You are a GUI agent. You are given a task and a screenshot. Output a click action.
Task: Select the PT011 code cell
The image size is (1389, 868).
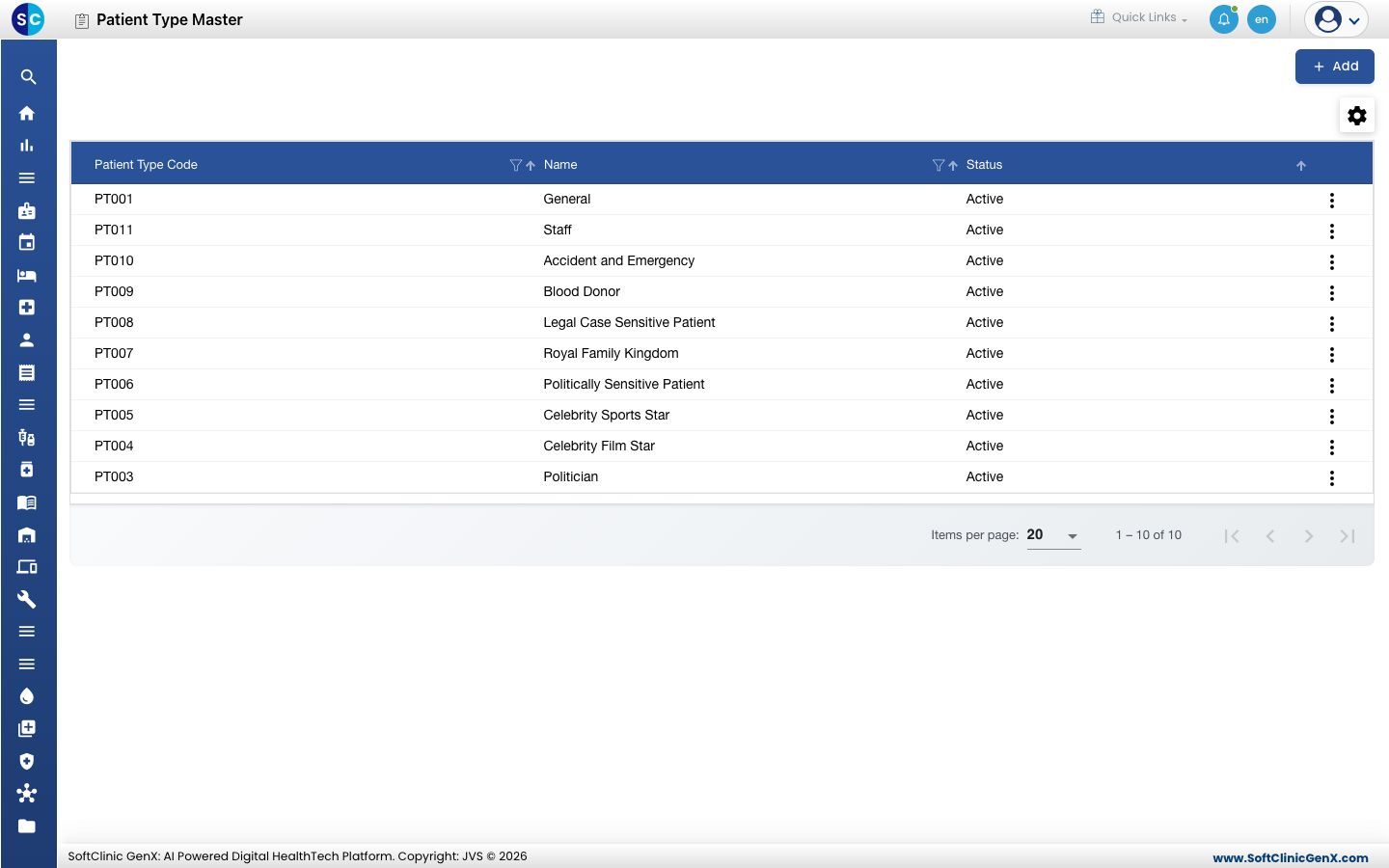(114, 230)
